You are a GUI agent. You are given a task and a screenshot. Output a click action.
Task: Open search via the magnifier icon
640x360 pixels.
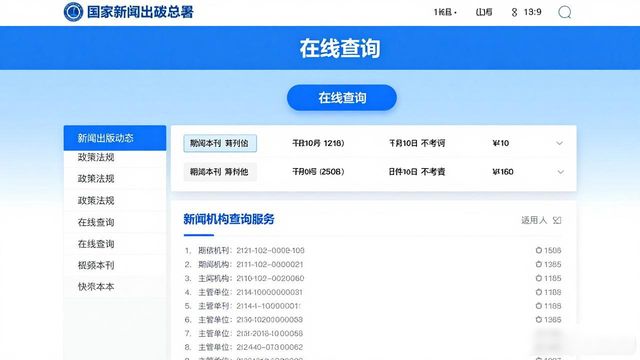point(564,12)
